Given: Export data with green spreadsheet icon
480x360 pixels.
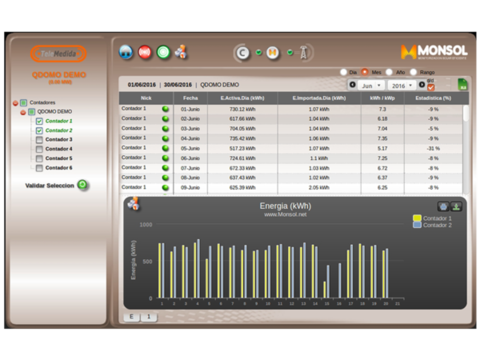Looking at the screenshot, I should [x=463, y=84].
